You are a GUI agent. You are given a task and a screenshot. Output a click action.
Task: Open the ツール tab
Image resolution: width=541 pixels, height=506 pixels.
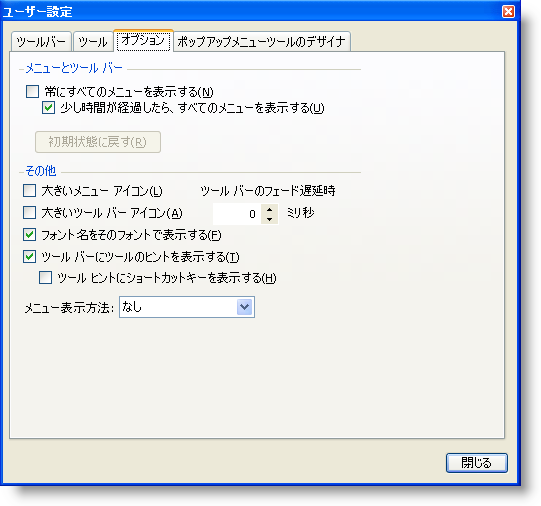(x=93, y=42)
